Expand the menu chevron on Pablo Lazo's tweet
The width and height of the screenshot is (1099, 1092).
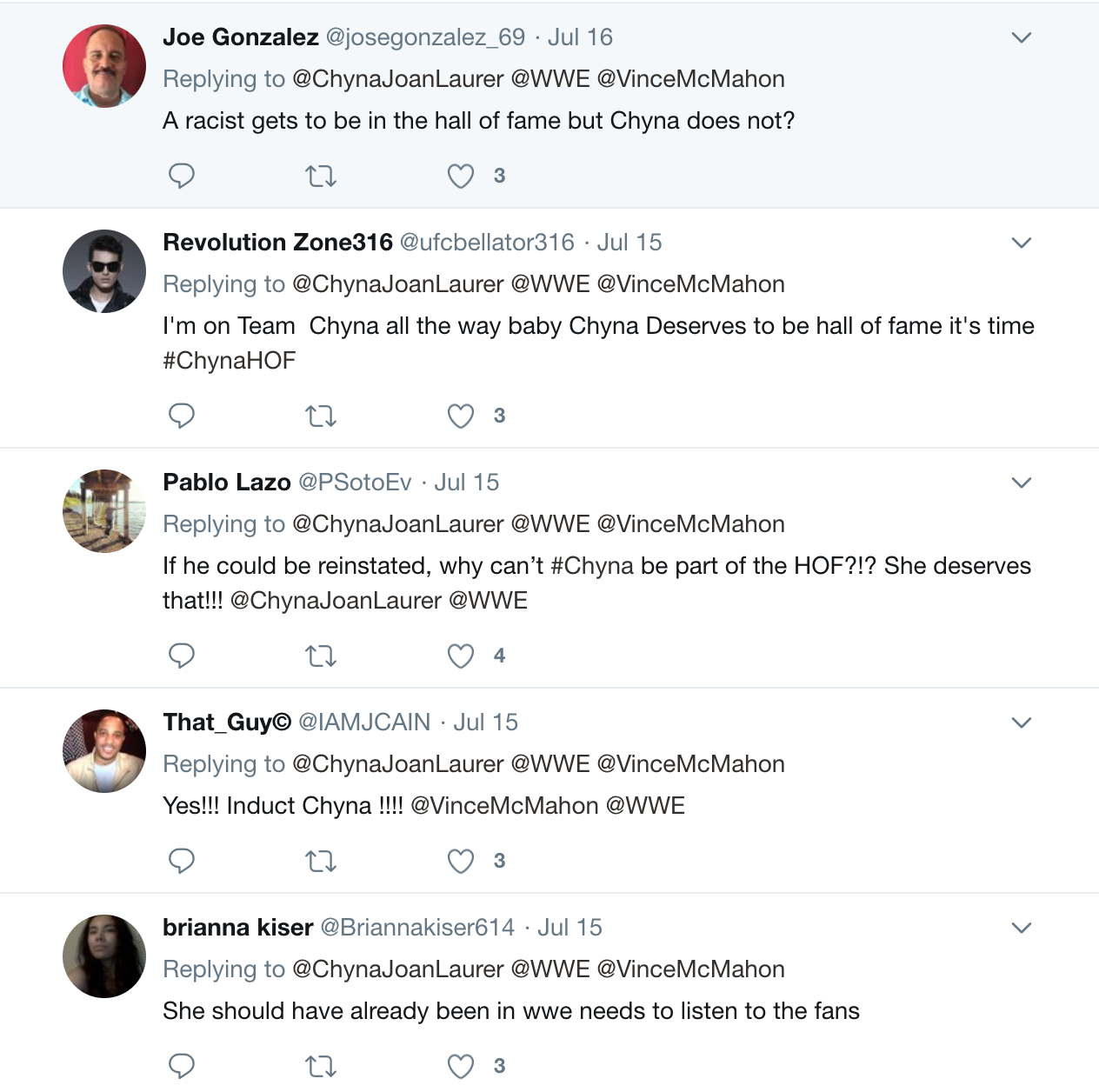(1022, 483)
